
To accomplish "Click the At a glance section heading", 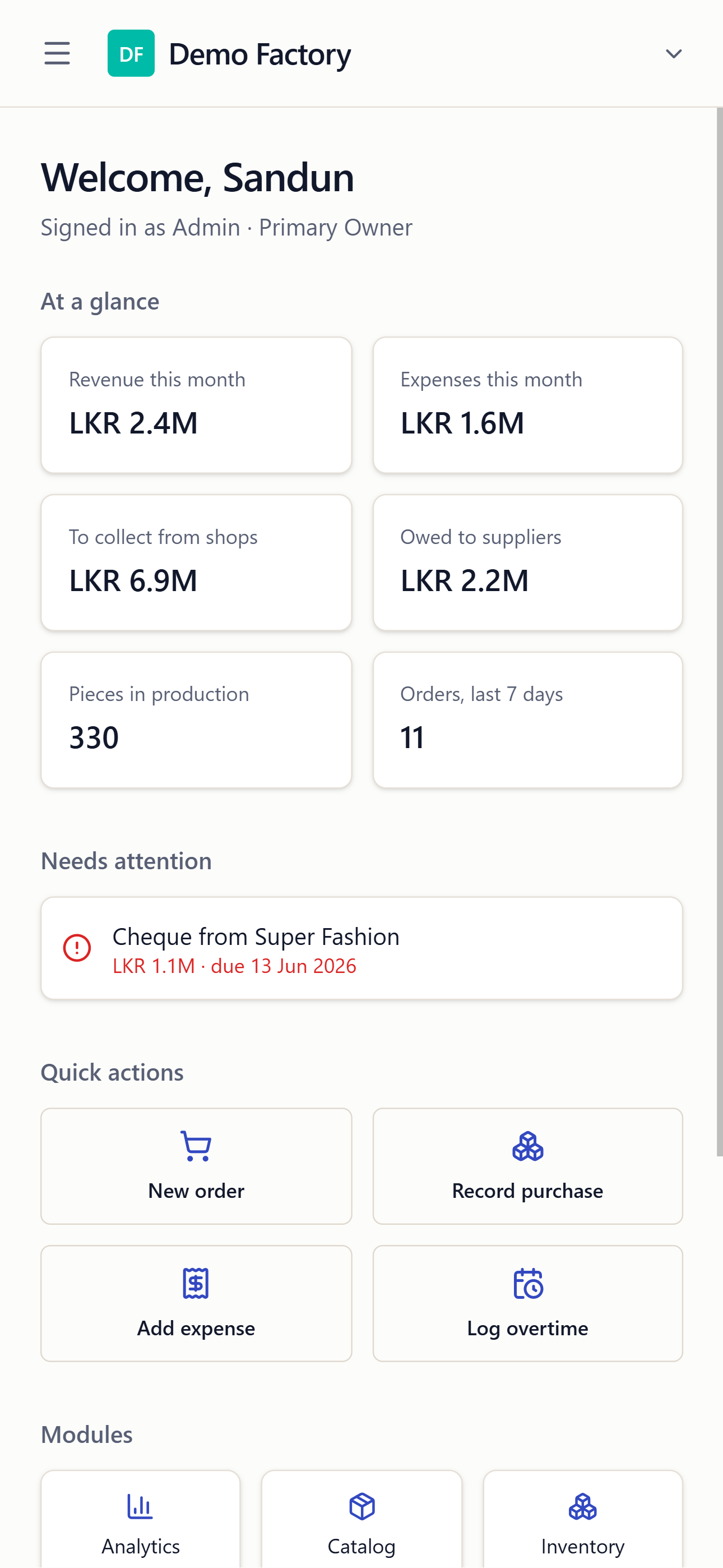I will tap(100, 301).
